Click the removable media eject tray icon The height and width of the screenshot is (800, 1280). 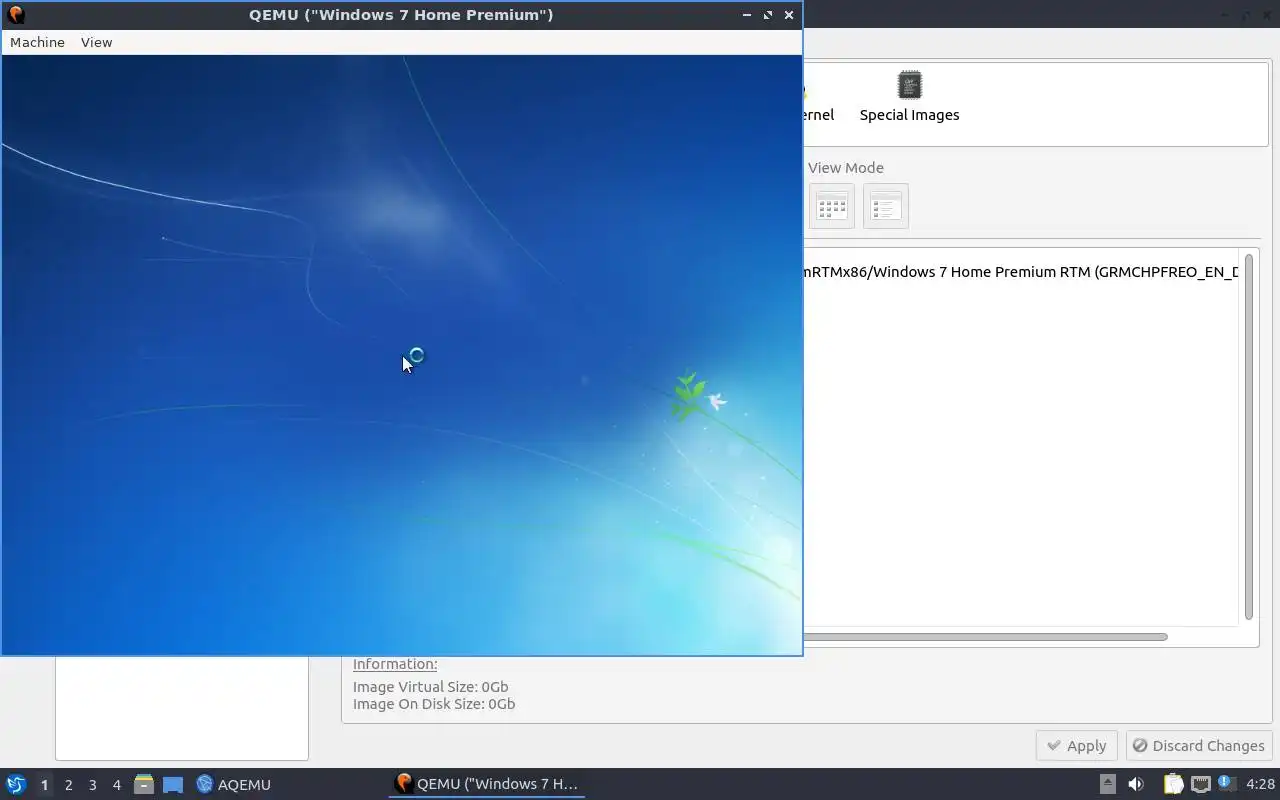1108,784
